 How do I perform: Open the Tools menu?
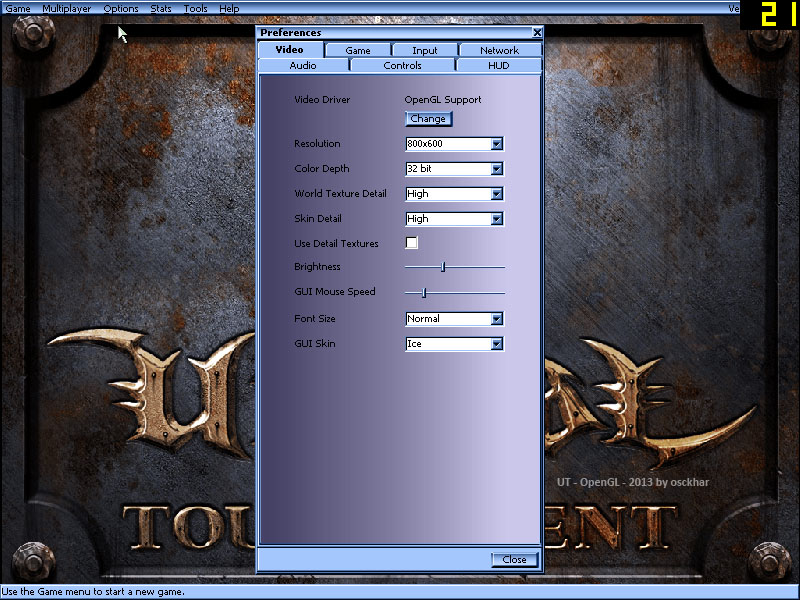[195, 9]
